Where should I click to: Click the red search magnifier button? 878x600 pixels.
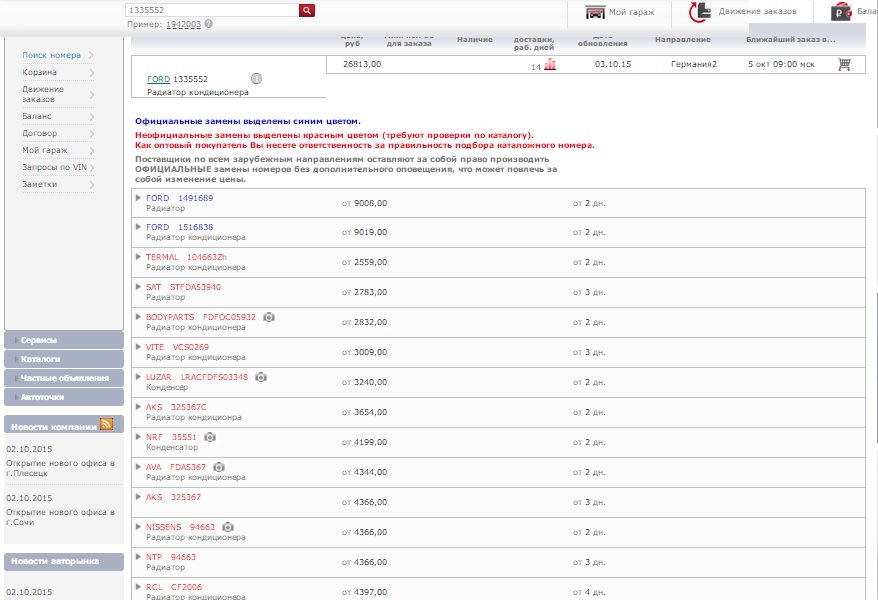[x=307, y=10]
